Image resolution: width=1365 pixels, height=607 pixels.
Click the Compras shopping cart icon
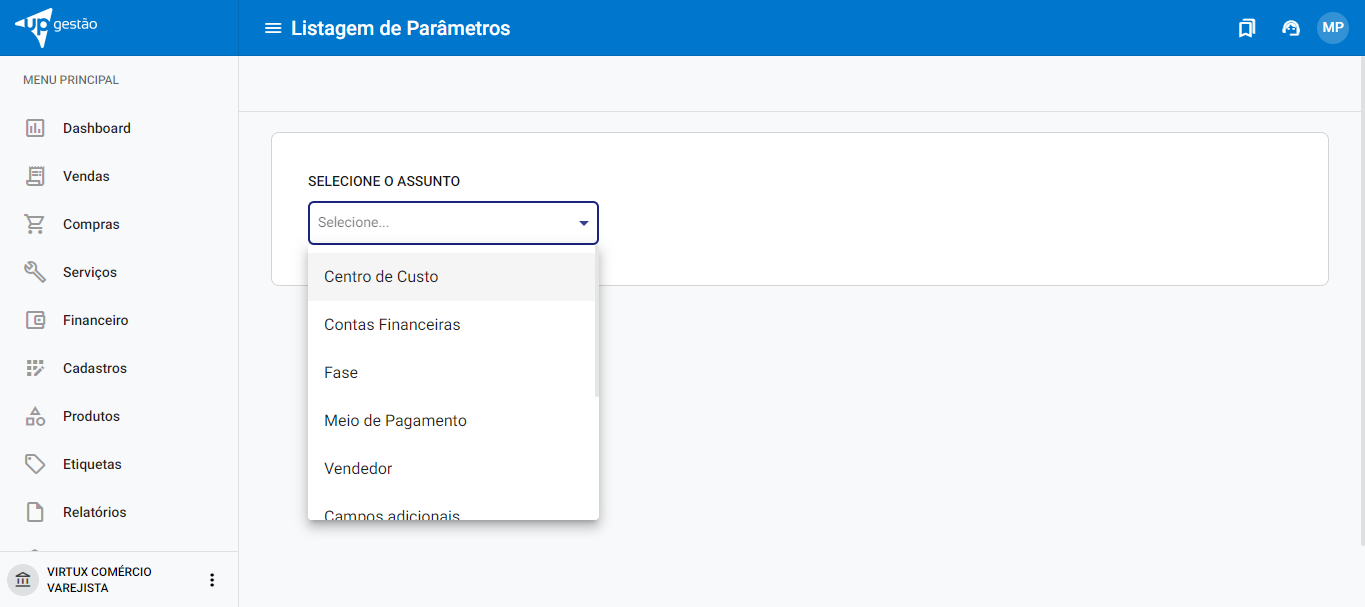coord(35,224)
